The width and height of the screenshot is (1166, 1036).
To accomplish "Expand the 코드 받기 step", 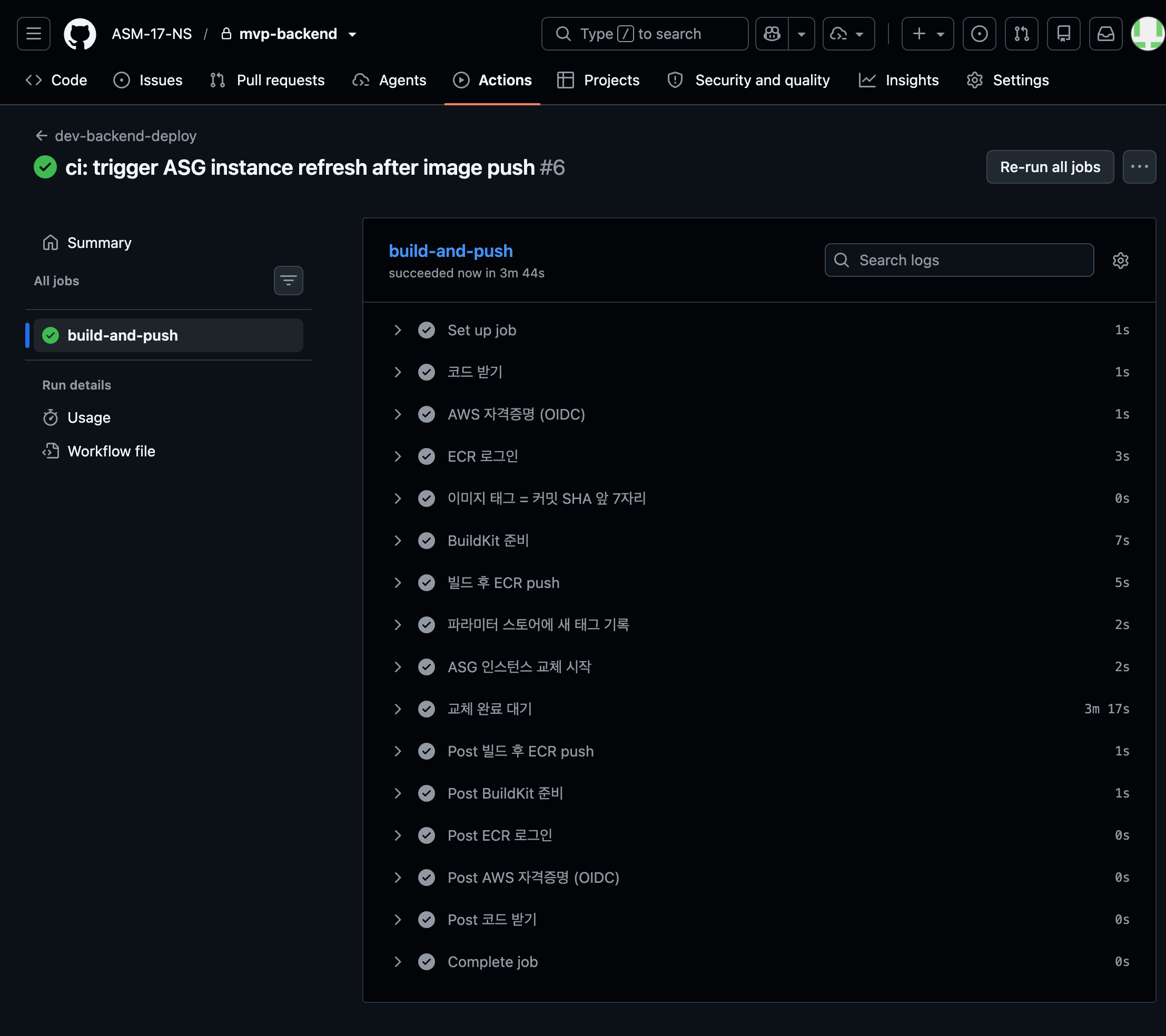I will (759, 372).
